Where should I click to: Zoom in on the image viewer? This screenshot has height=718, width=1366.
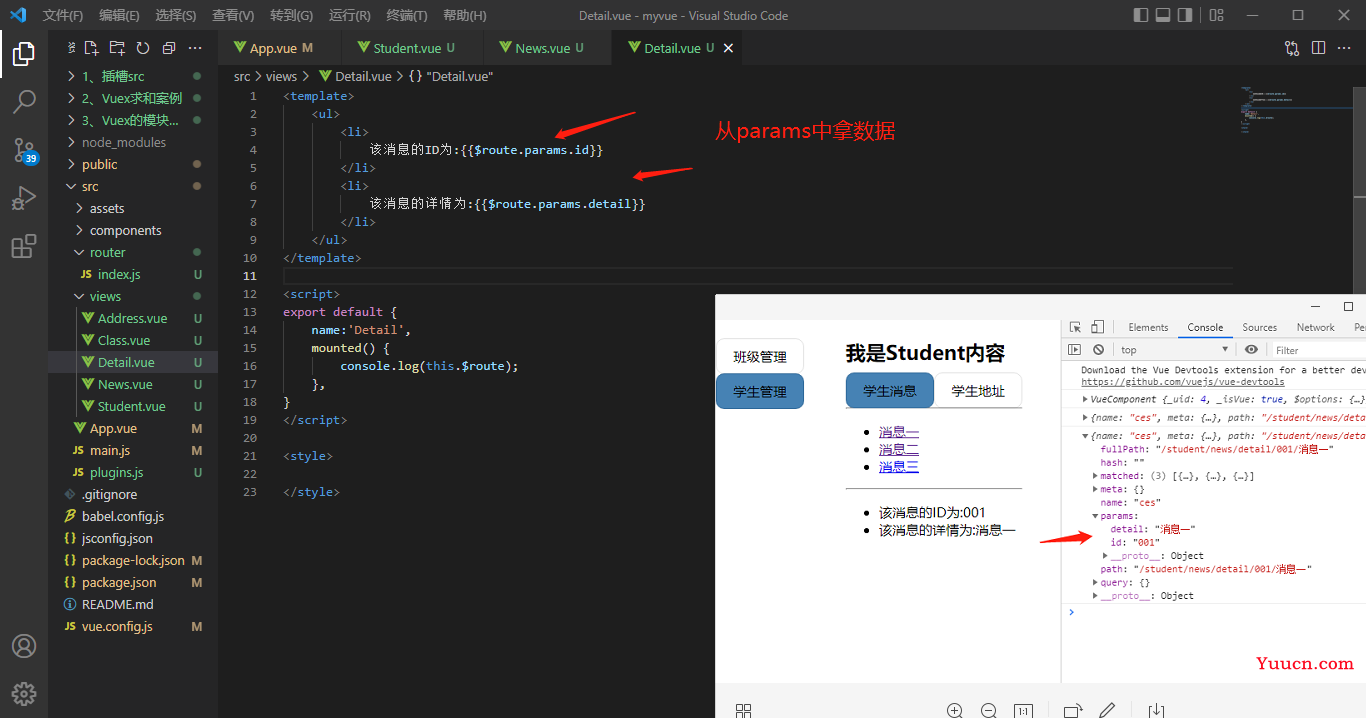pyautogui.click(x=955, y=710)
